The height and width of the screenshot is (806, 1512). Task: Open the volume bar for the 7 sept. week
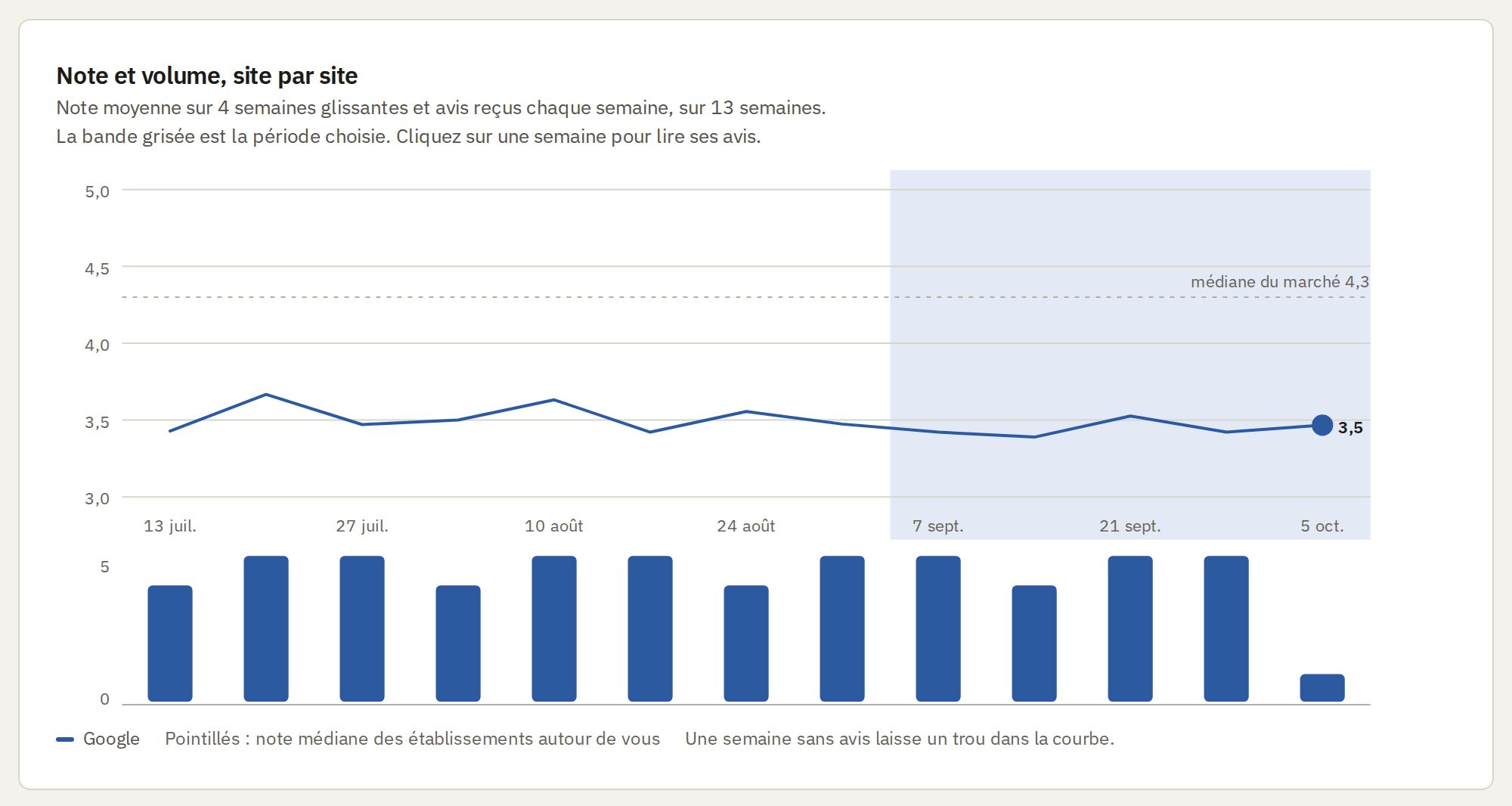938,629
